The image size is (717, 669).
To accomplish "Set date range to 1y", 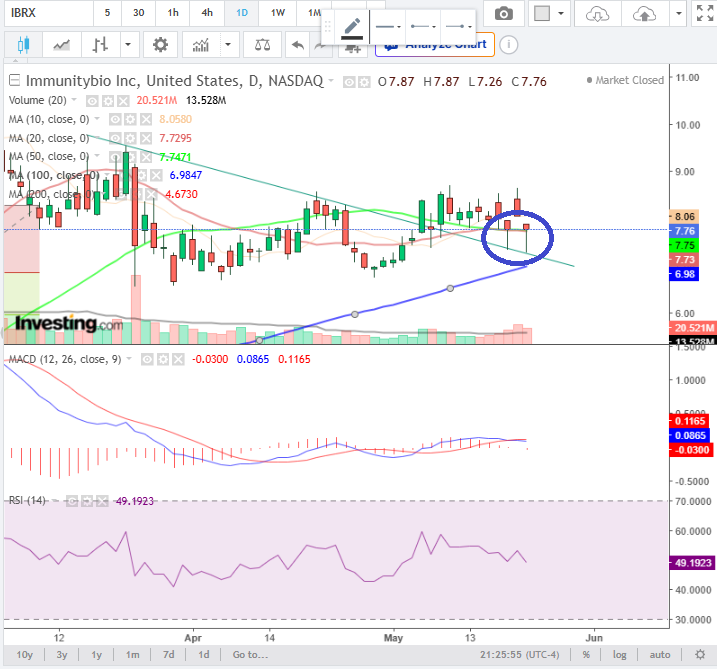I will pos(96,655).
